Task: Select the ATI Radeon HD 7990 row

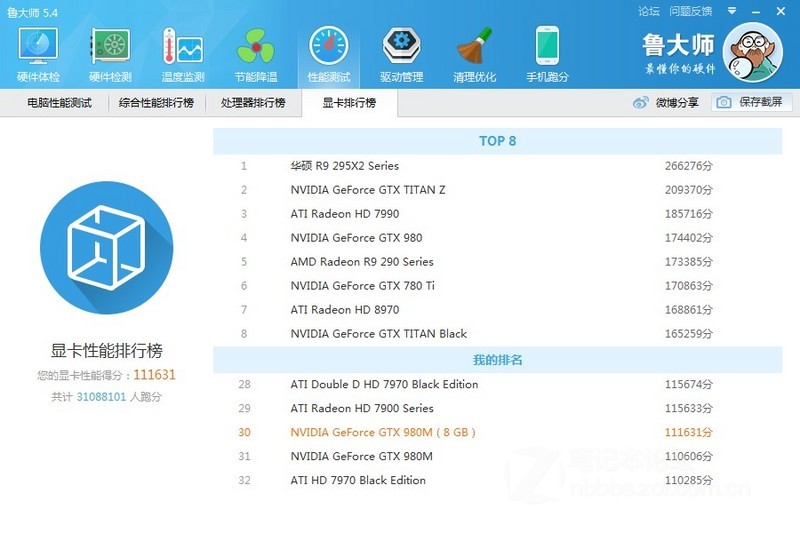Action: click(497, 214)
